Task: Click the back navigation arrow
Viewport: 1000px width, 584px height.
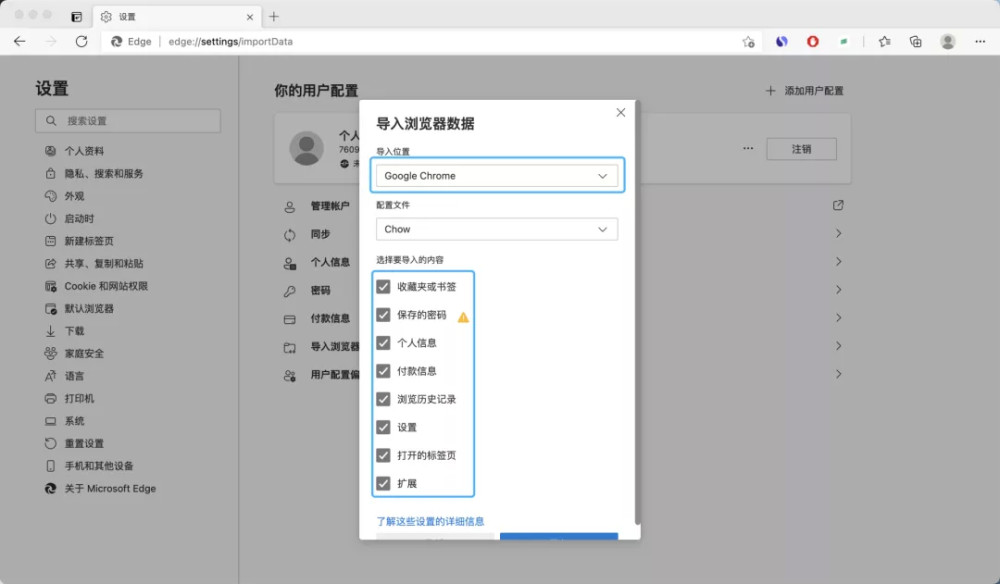Action: coord(20,42)
